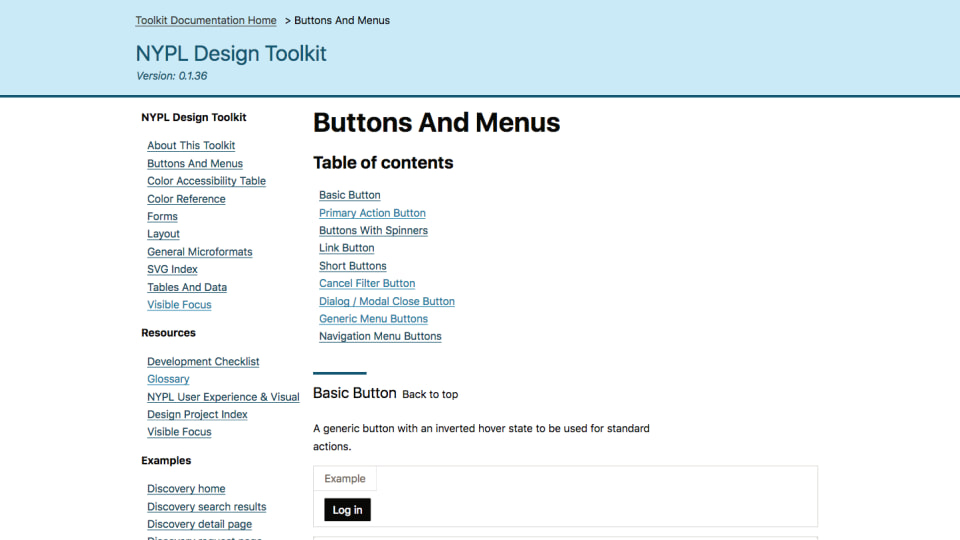Jump to Dialog / Modal Close Button

point(387,301)
